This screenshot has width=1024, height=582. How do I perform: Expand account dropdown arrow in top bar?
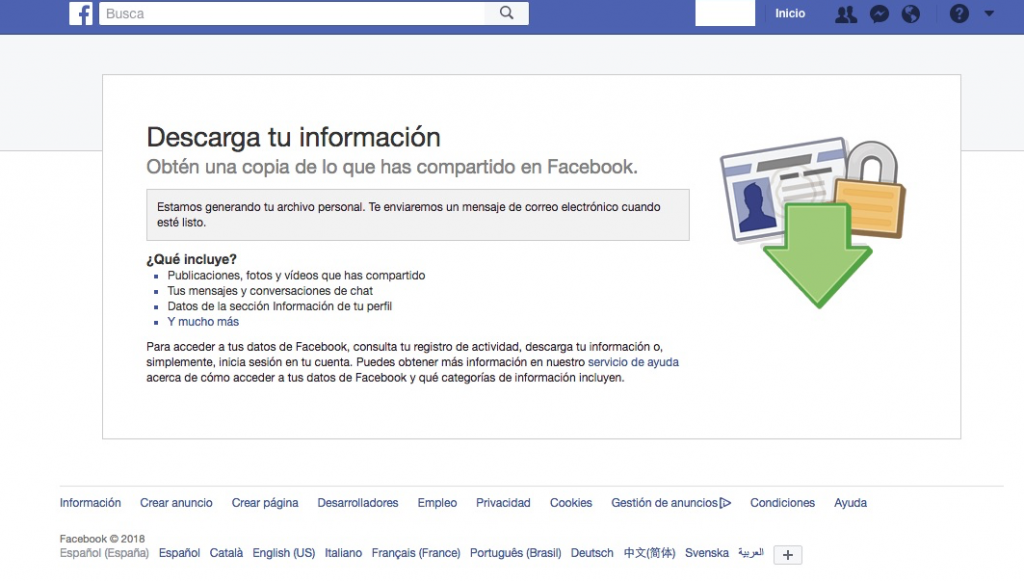click(989, 13)
